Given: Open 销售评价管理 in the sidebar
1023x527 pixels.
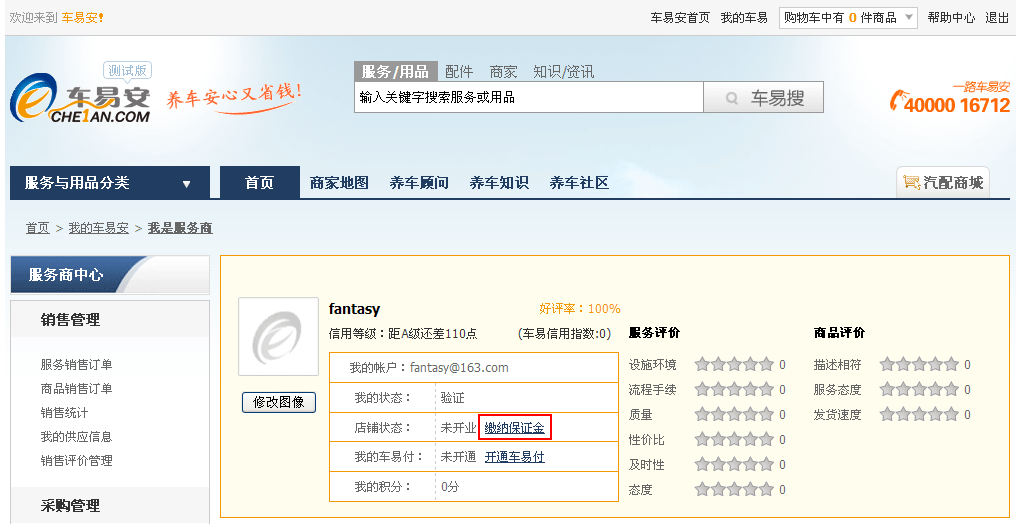Looking at the screenshot, I should tap(76, 460).
